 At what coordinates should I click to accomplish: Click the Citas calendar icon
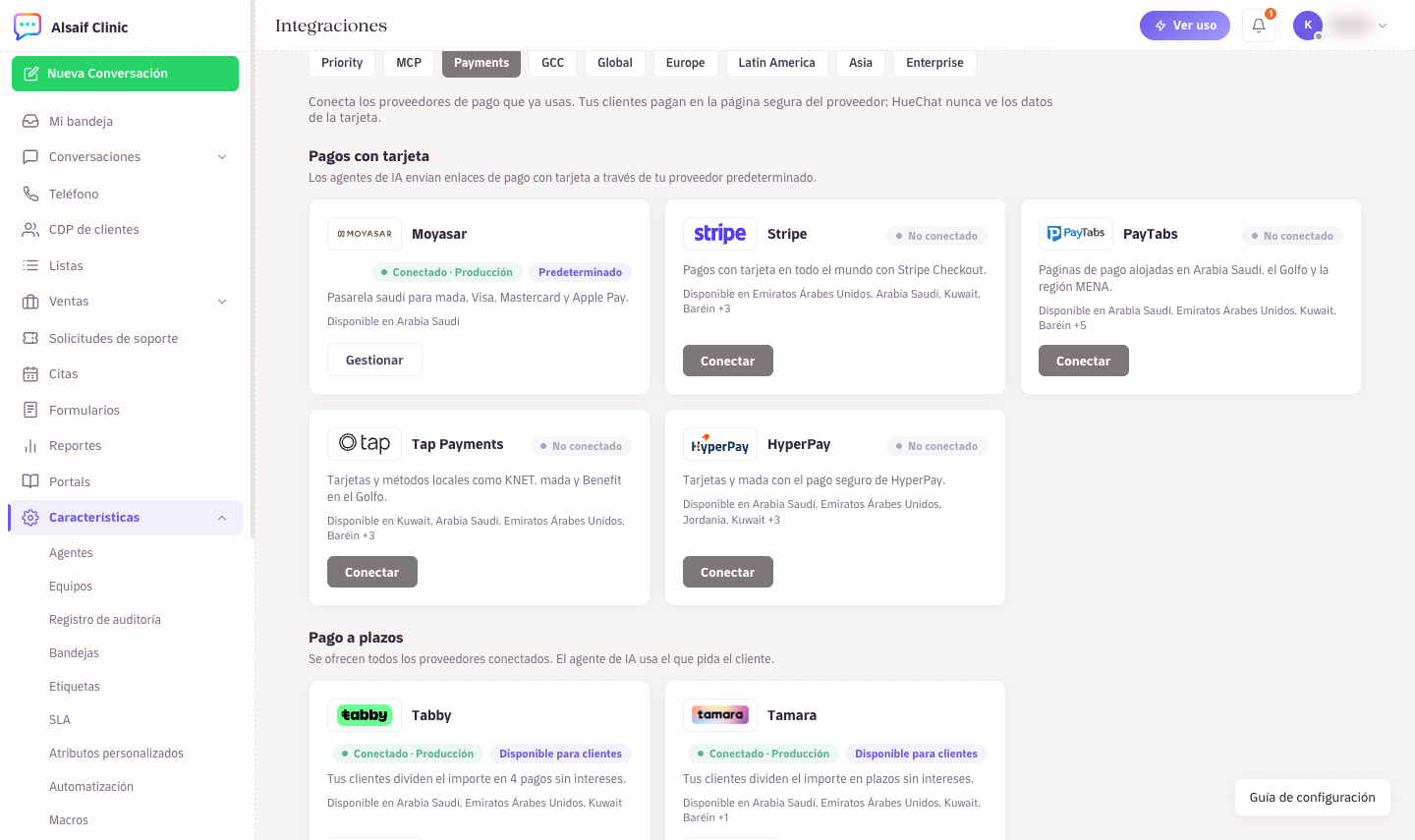(30, 373)
